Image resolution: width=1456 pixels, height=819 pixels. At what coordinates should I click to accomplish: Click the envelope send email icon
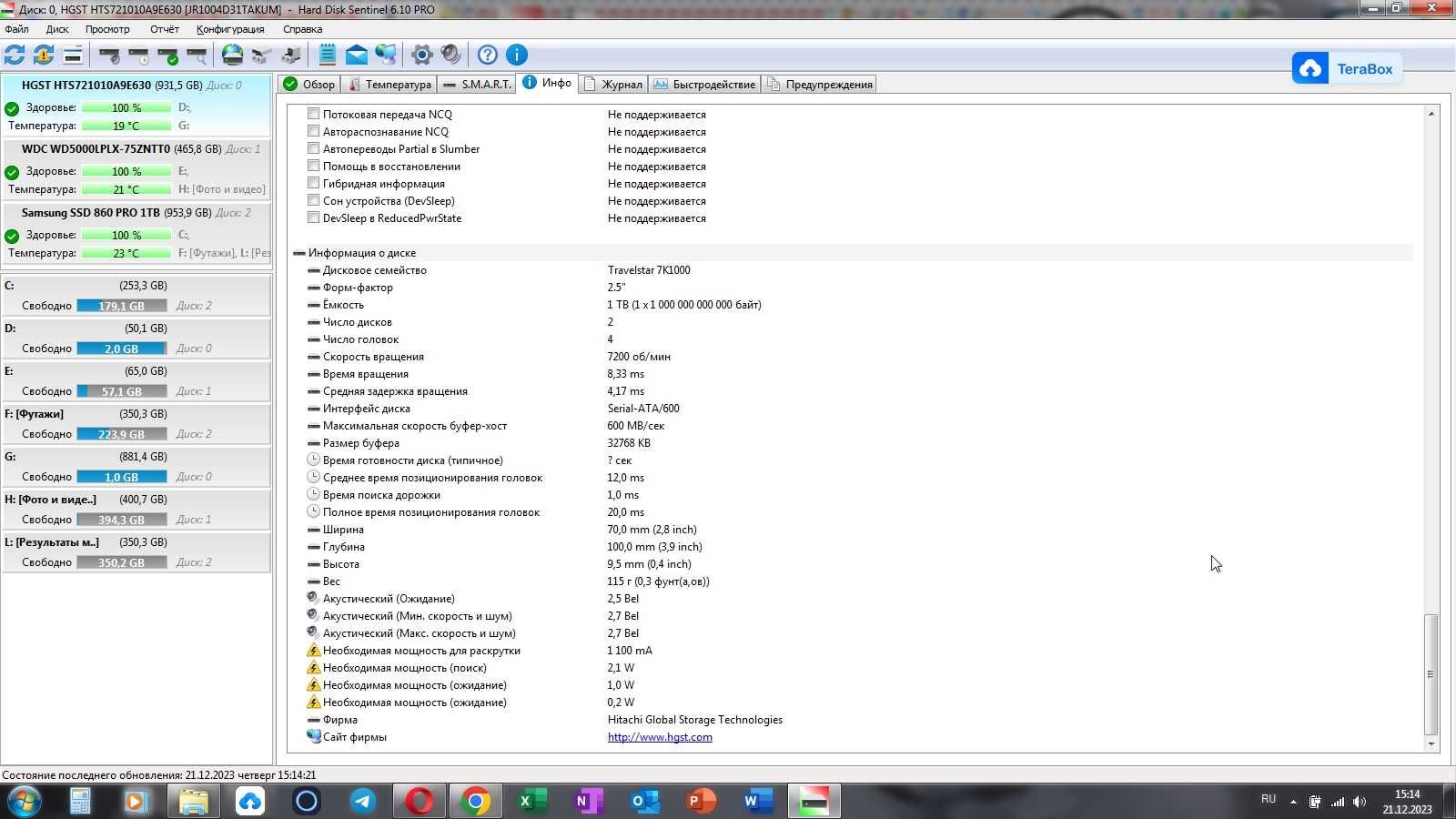(x=357, y=55)
